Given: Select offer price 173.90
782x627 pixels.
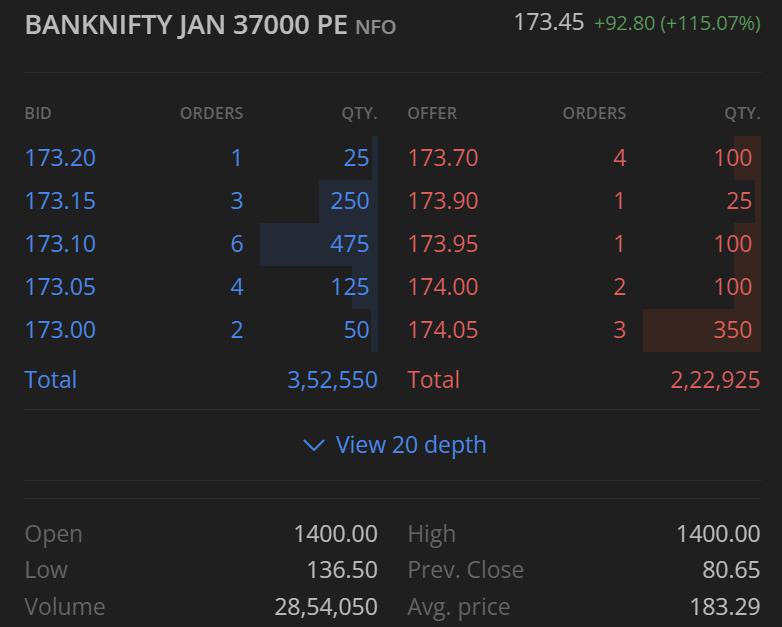Looking at the screenshot, I should (443, 201).
